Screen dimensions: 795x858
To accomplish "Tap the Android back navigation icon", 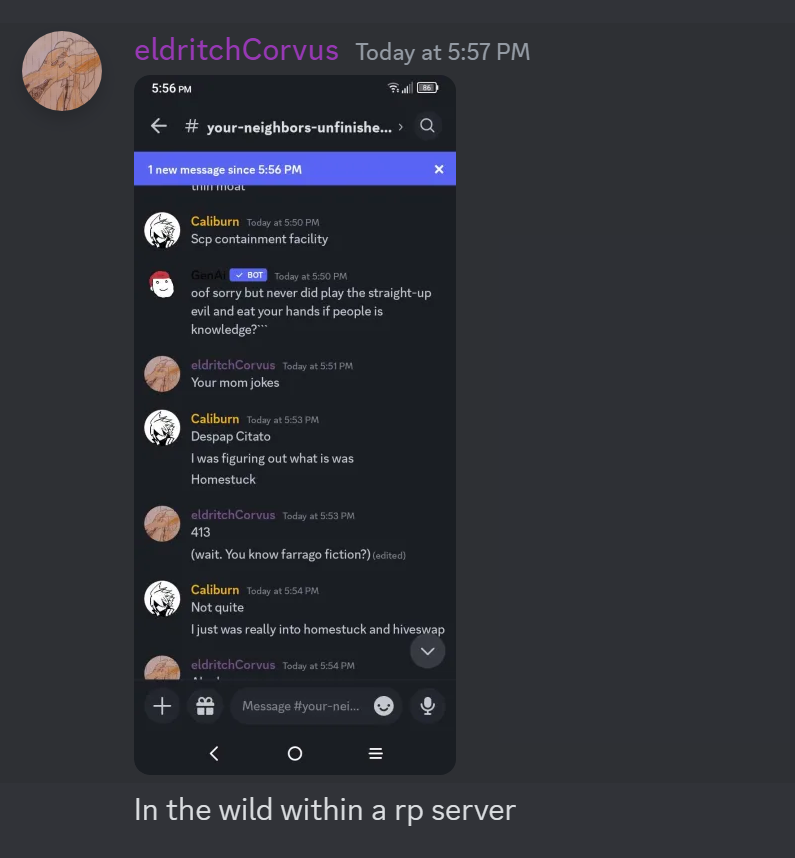I will click(x=214, y=753).
